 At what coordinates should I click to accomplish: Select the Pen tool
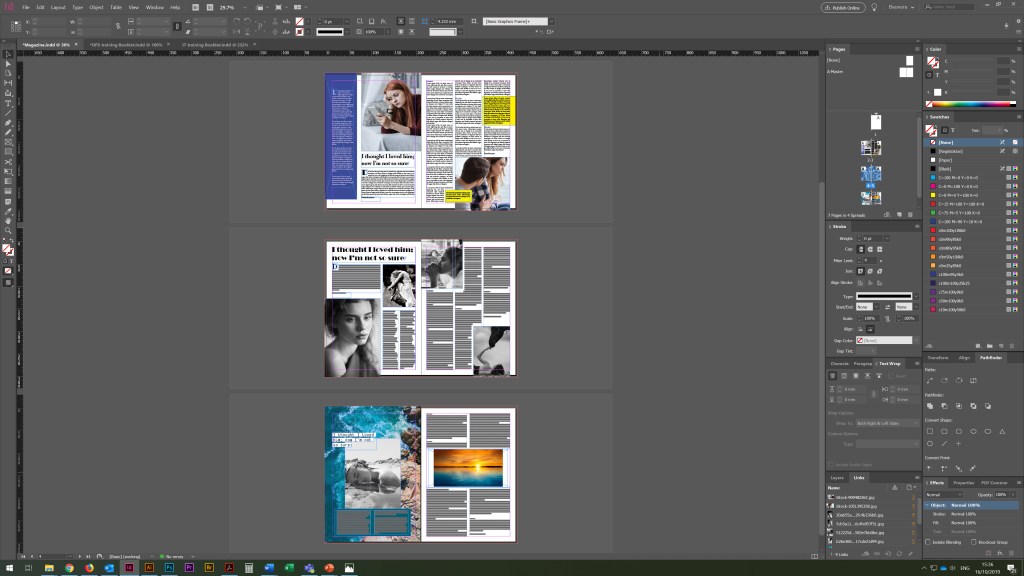8,122
